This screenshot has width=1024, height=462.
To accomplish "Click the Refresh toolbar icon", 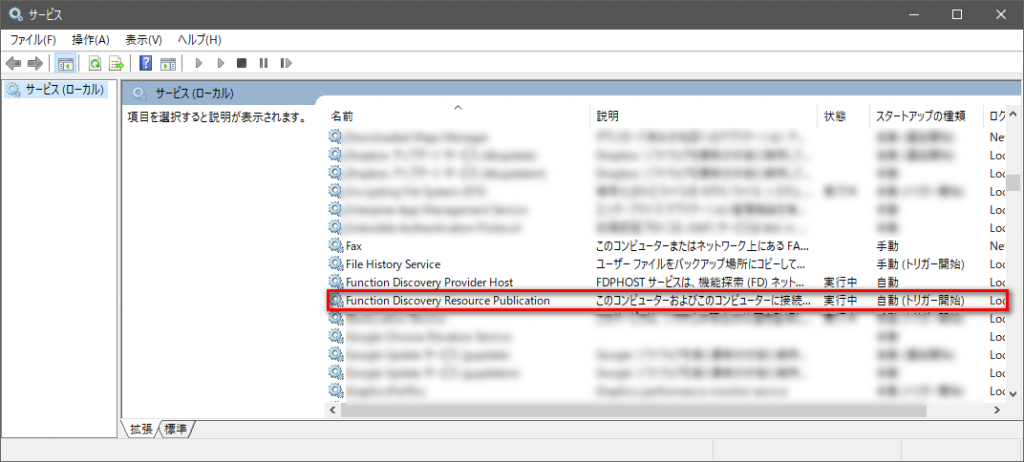I will tap(94, 63).
